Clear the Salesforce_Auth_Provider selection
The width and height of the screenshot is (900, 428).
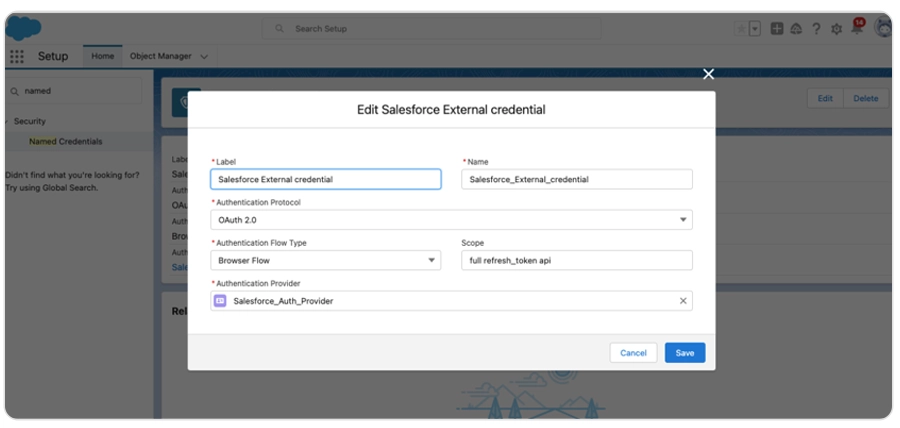tap(683, 301)
